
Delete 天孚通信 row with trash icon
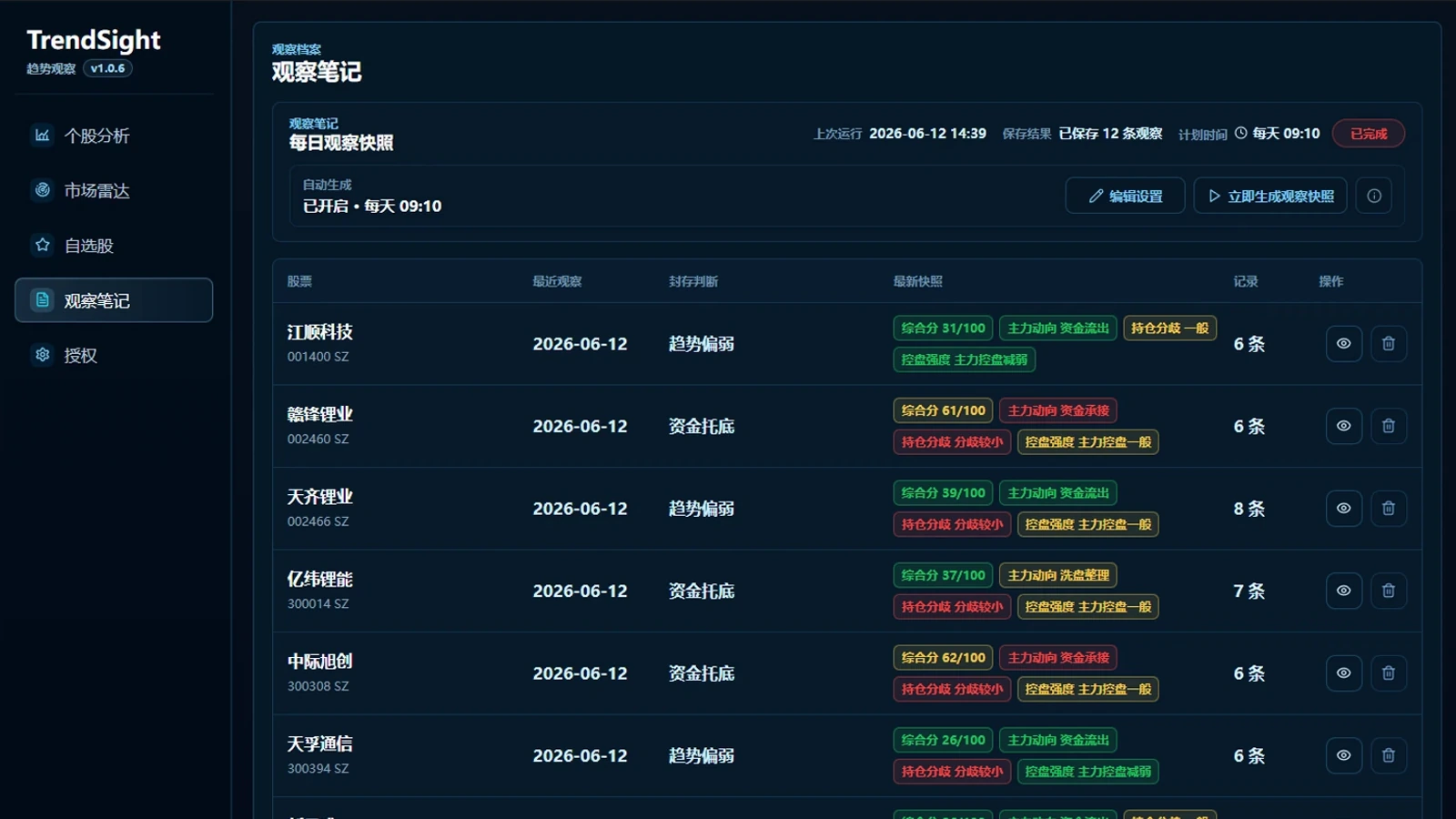click(x=1389, y=755)
